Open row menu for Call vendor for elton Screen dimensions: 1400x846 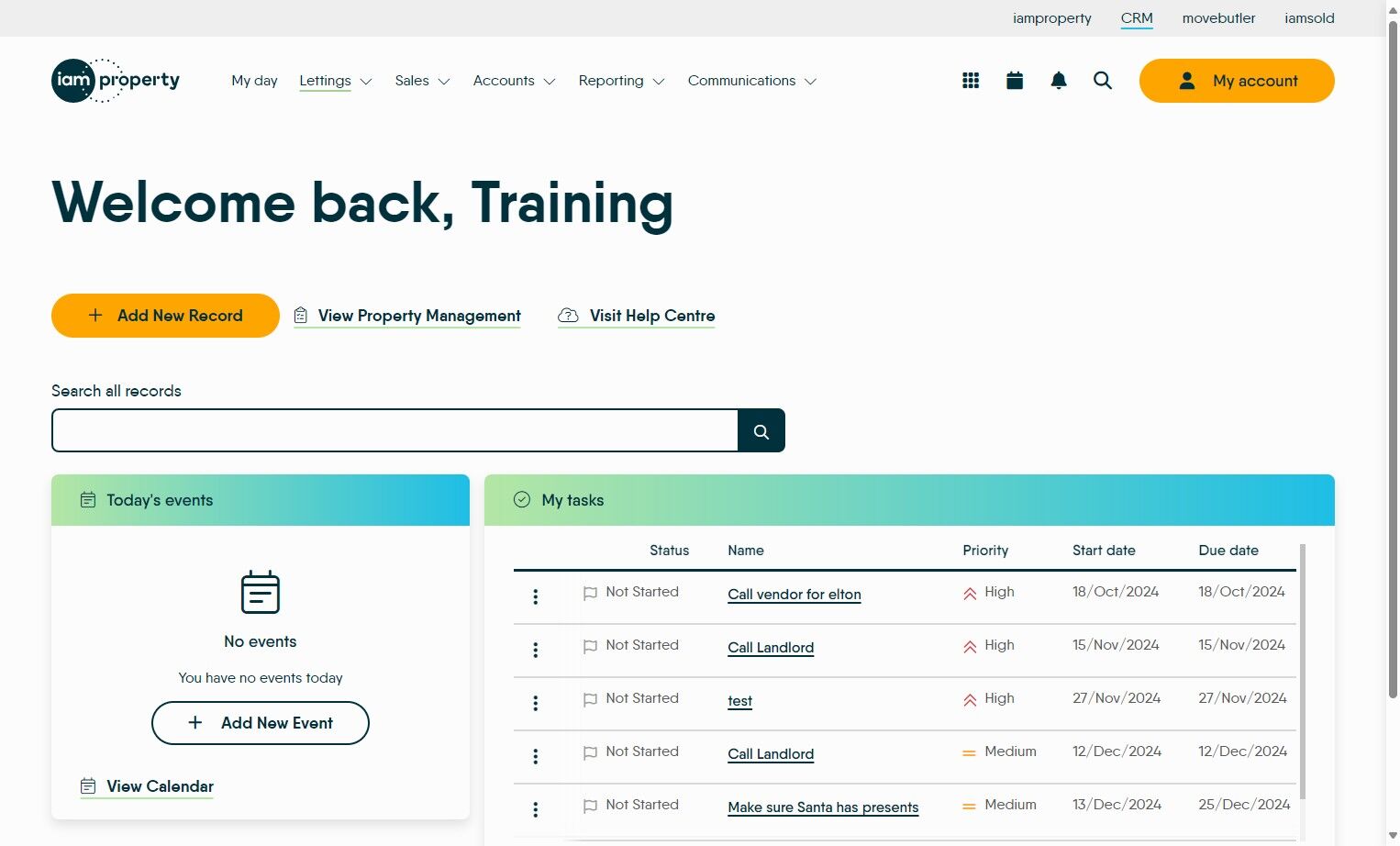click(x=536, y=597)
